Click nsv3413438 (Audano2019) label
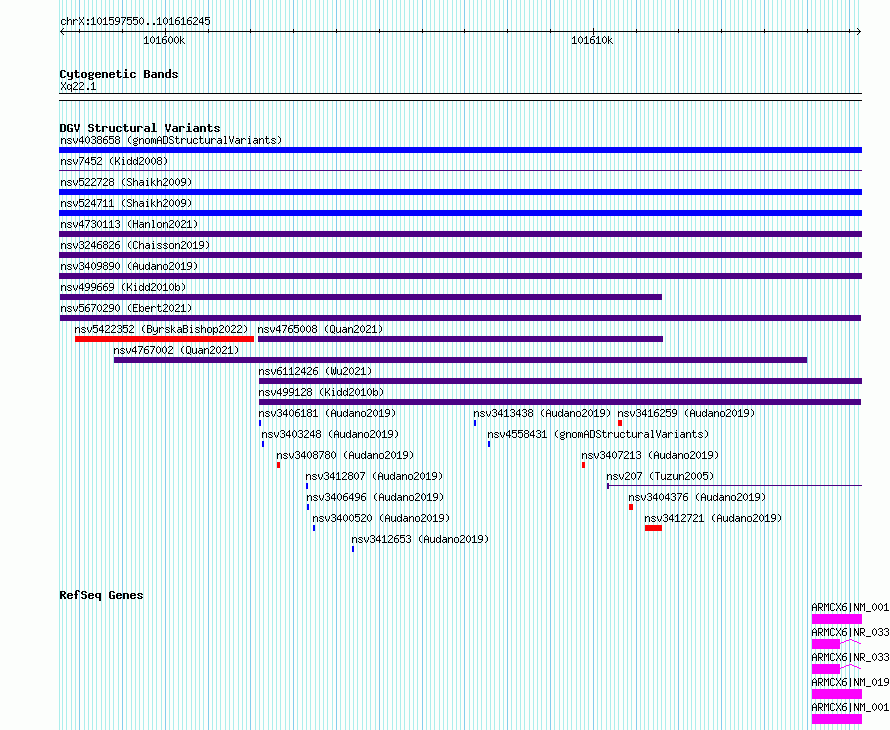This screenshot has width=890, height=730. (542, 413)
